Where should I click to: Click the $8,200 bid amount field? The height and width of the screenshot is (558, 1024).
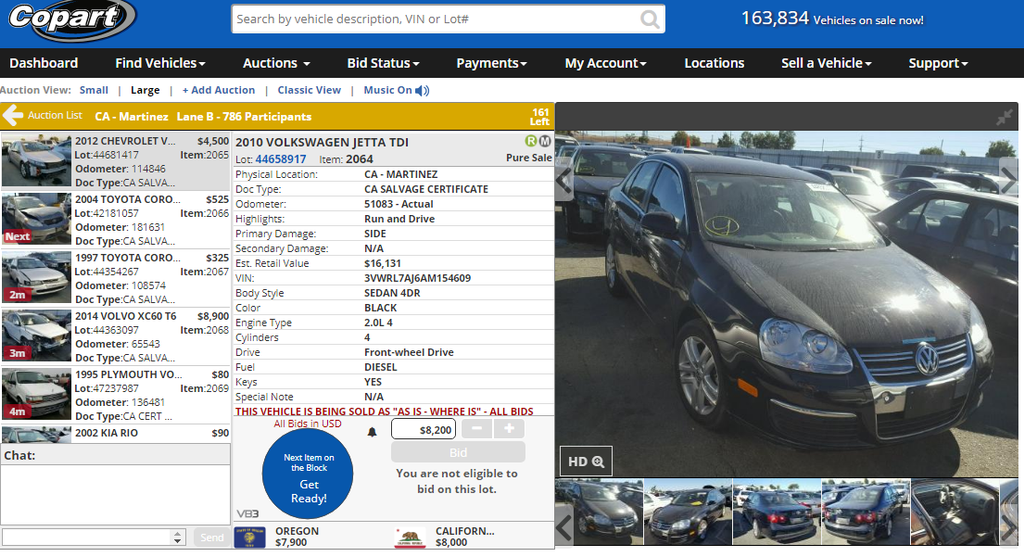coord(424,429)
